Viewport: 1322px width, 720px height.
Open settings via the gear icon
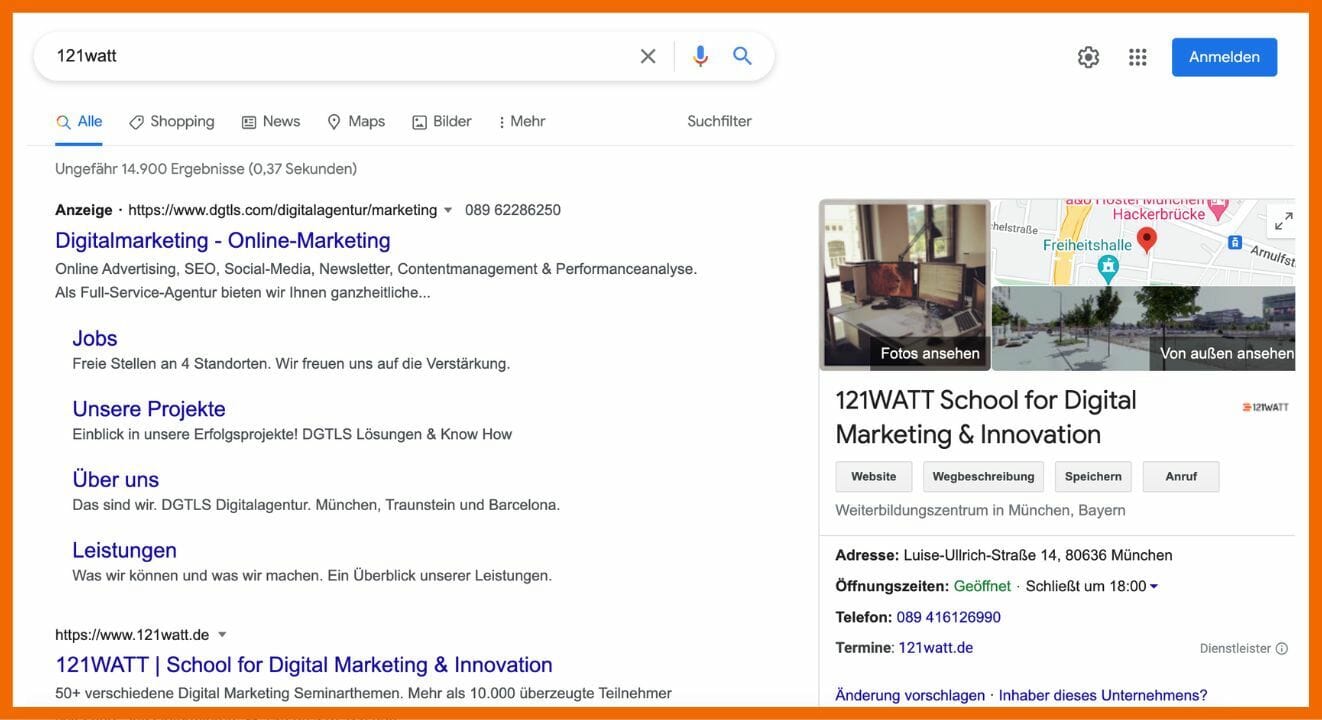coord(1088,57)
